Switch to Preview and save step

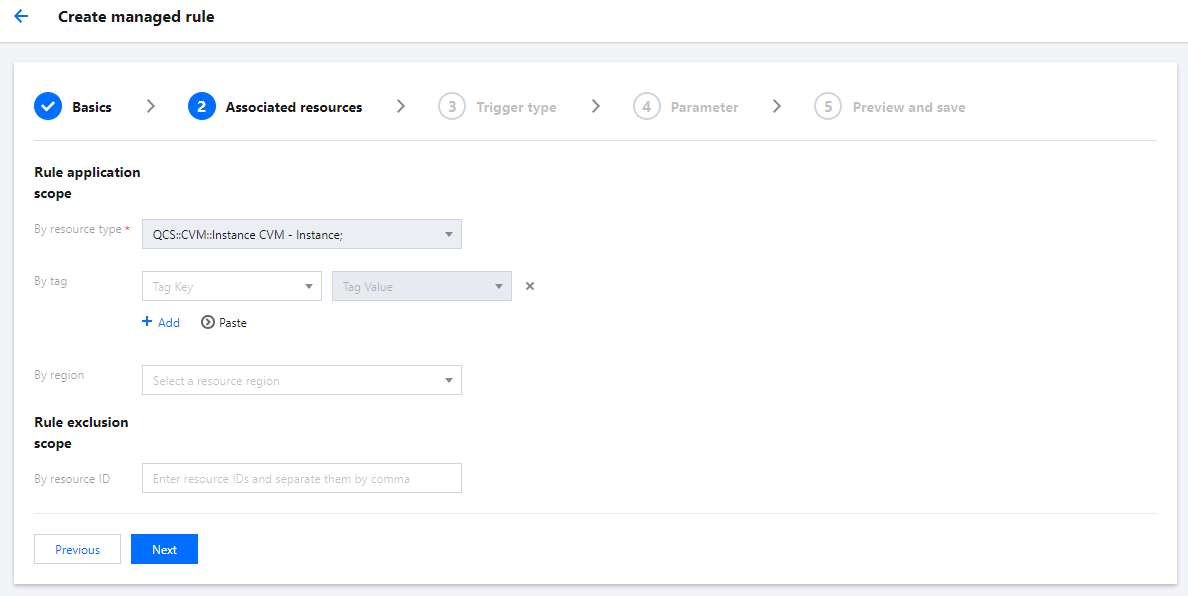pos(908,107)
